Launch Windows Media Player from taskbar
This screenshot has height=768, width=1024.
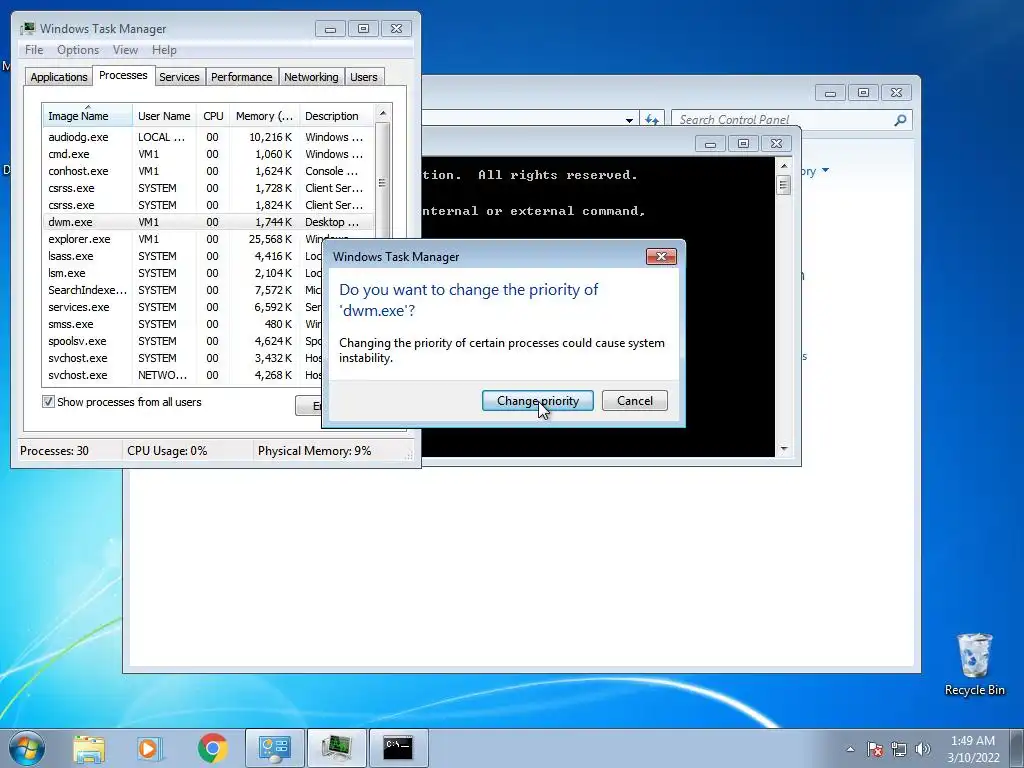(x=149, y=748)
